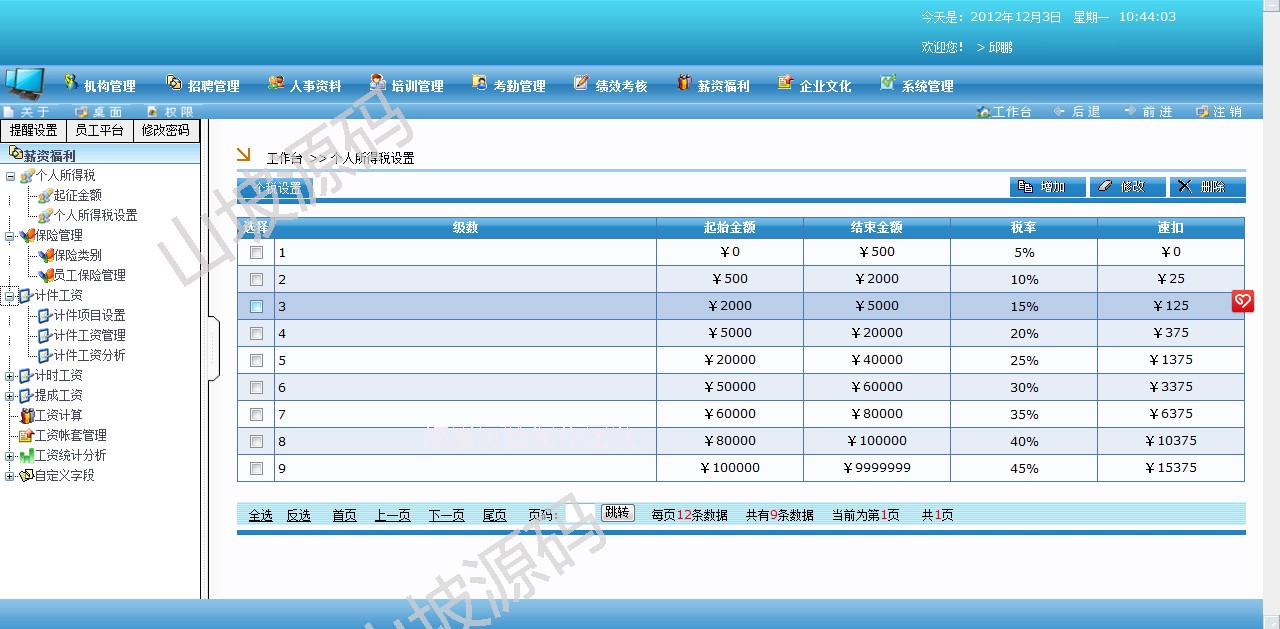Open the 系统管理 menu

[917, 86]
